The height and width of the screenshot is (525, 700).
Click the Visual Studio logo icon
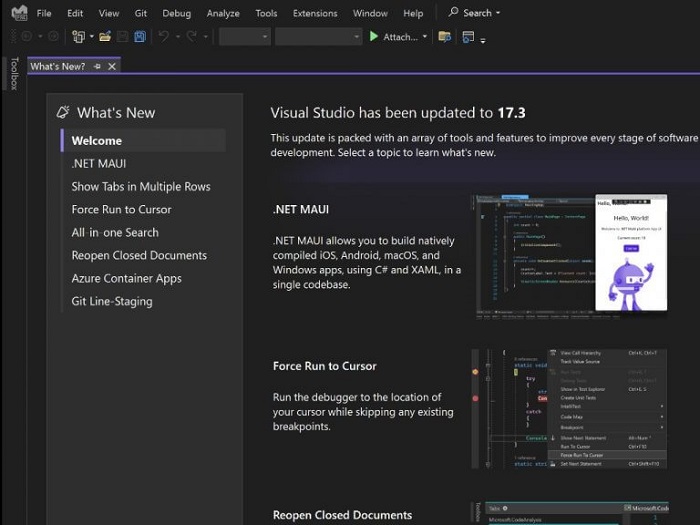tap(18, 13)
